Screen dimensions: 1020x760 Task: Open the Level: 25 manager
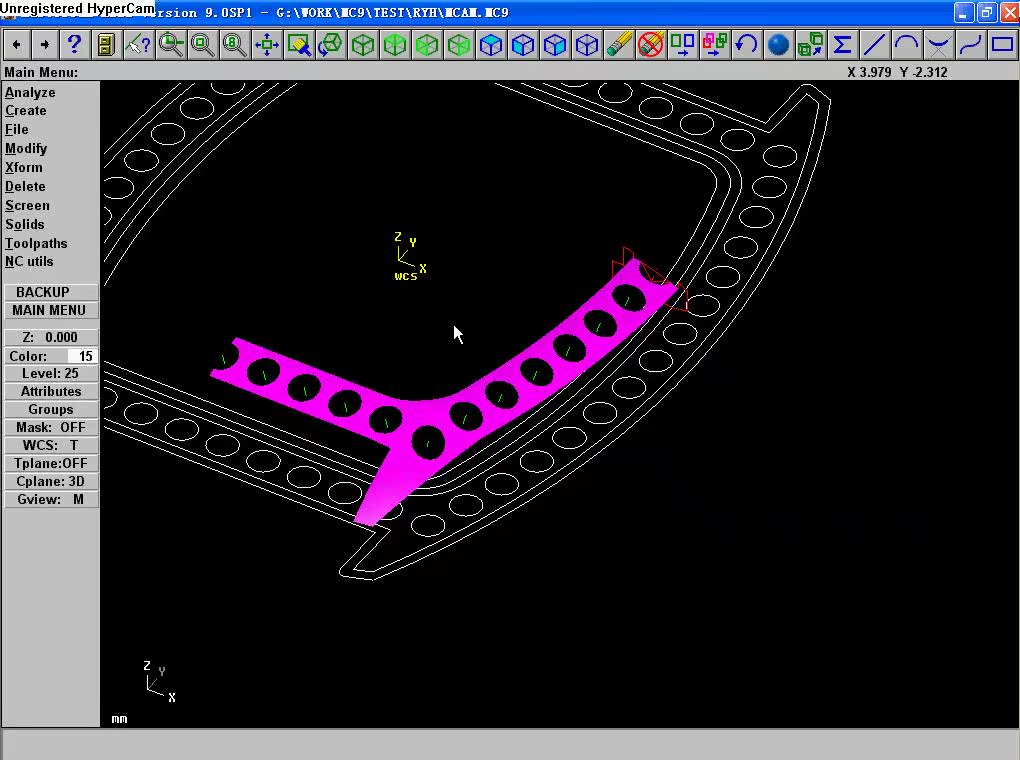click(51, 373)
